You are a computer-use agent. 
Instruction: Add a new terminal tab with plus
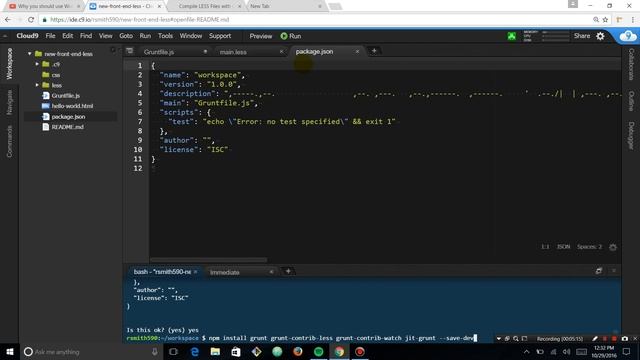click(288, 271)
